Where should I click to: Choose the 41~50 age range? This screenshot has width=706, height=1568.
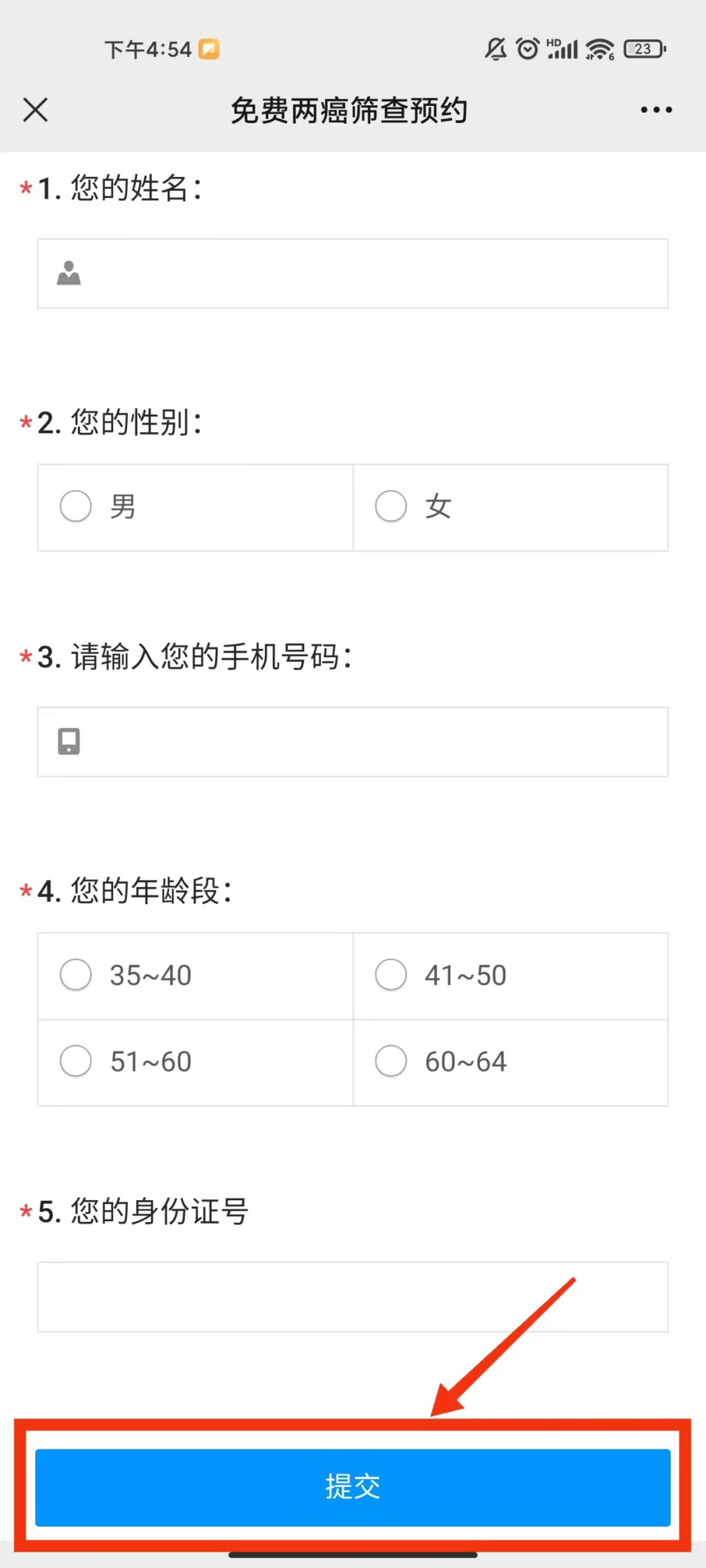click(391, 975)
